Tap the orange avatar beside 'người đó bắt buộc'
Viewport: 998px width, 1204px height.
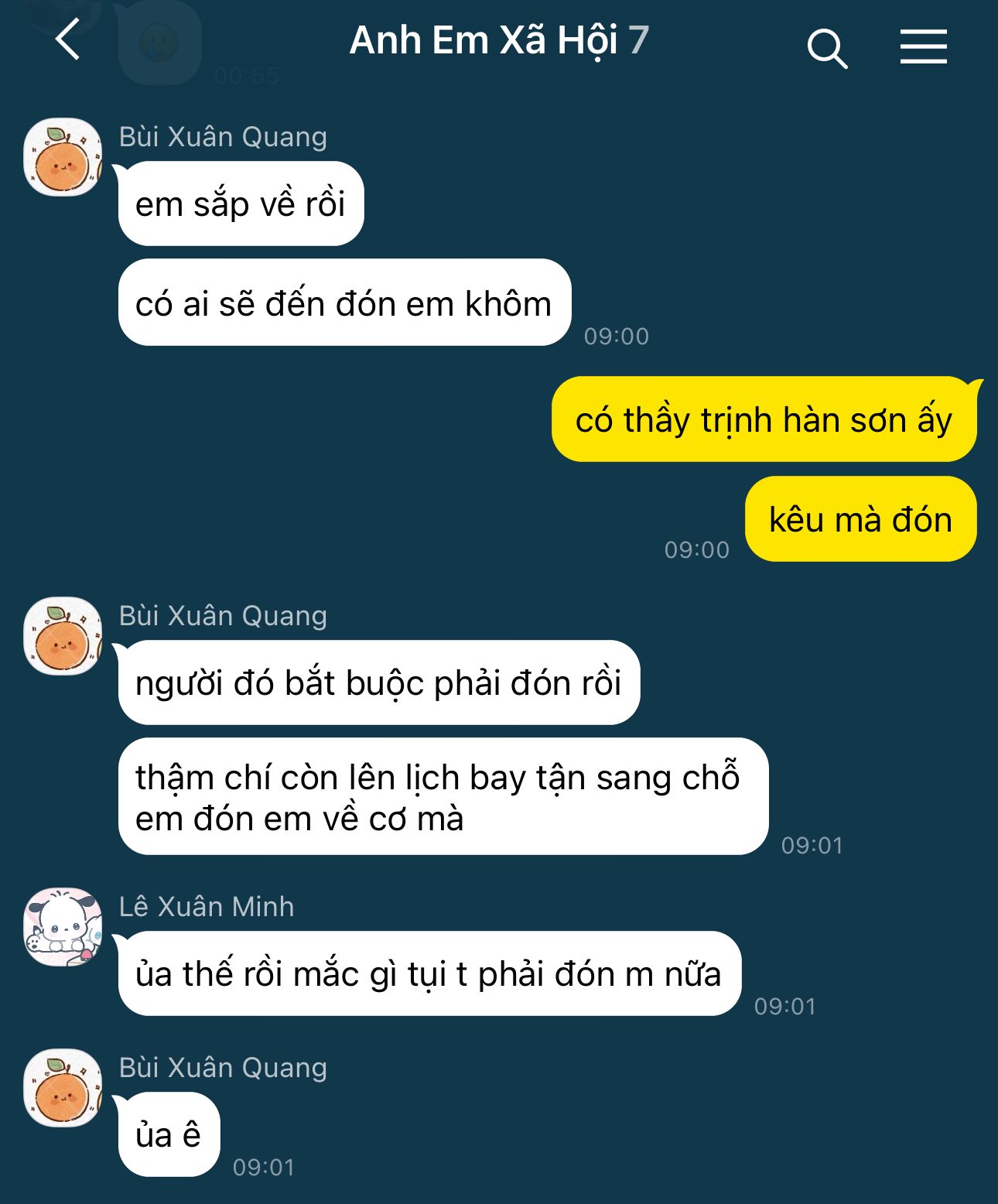point(63,636)
